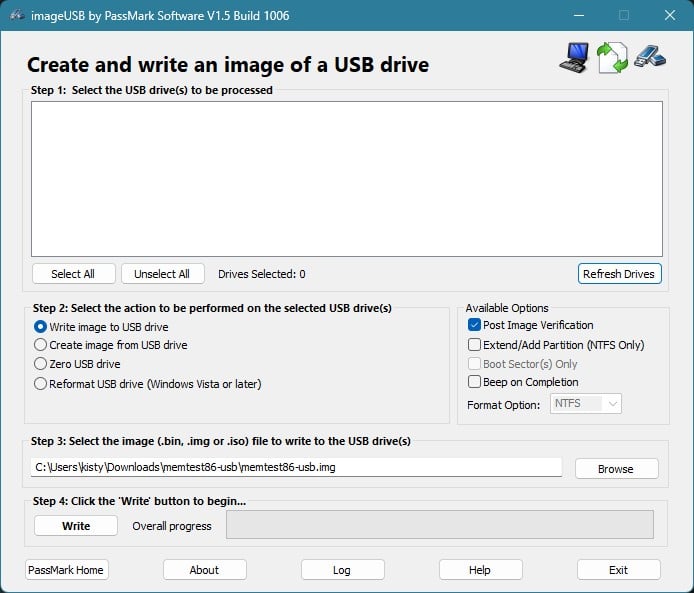694x593 pixels.
Task: Open PassMark Home
Action: [66, 570]
